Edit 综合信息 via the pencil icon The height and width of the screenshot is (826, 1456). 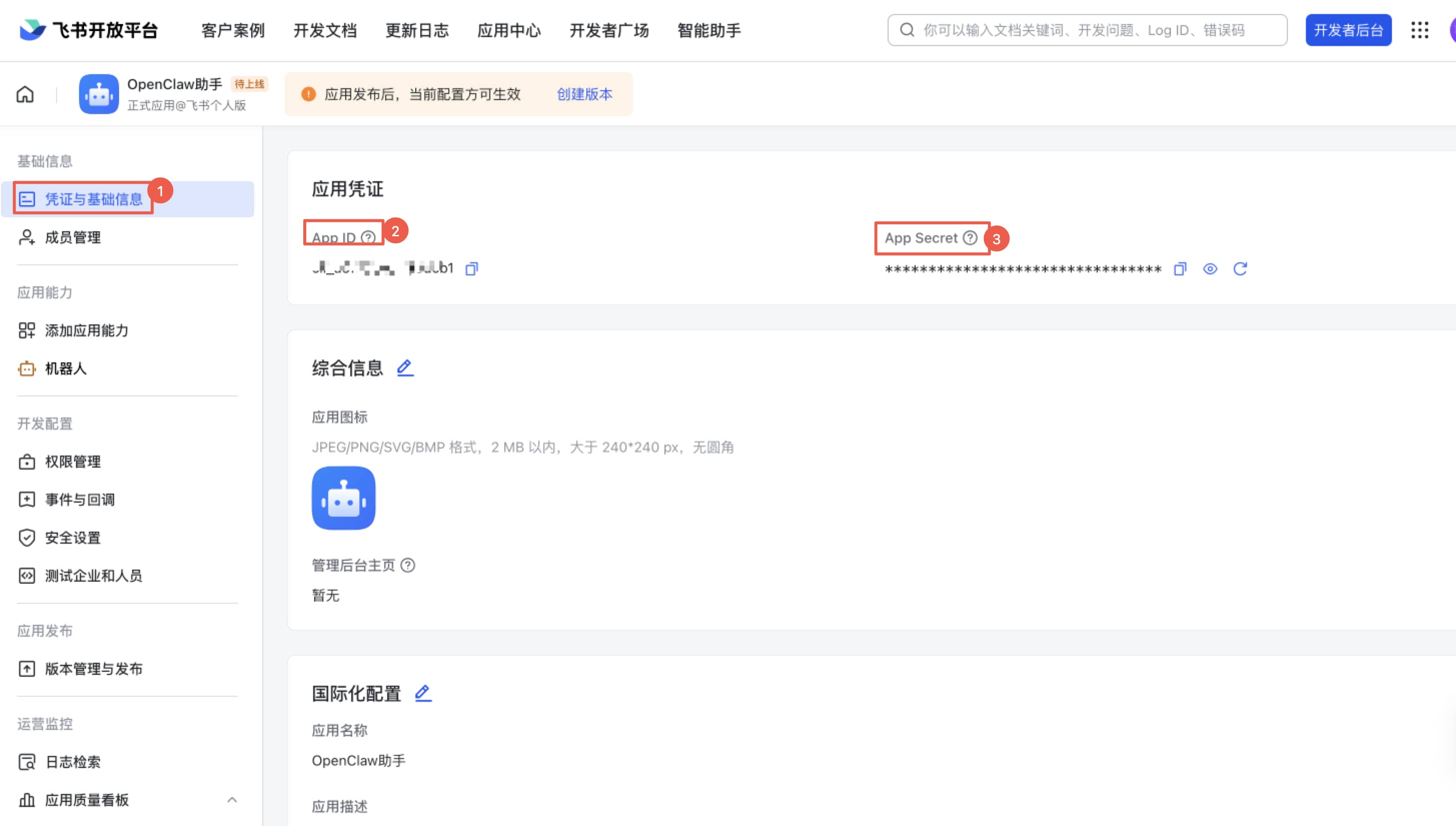pos(405,368)
